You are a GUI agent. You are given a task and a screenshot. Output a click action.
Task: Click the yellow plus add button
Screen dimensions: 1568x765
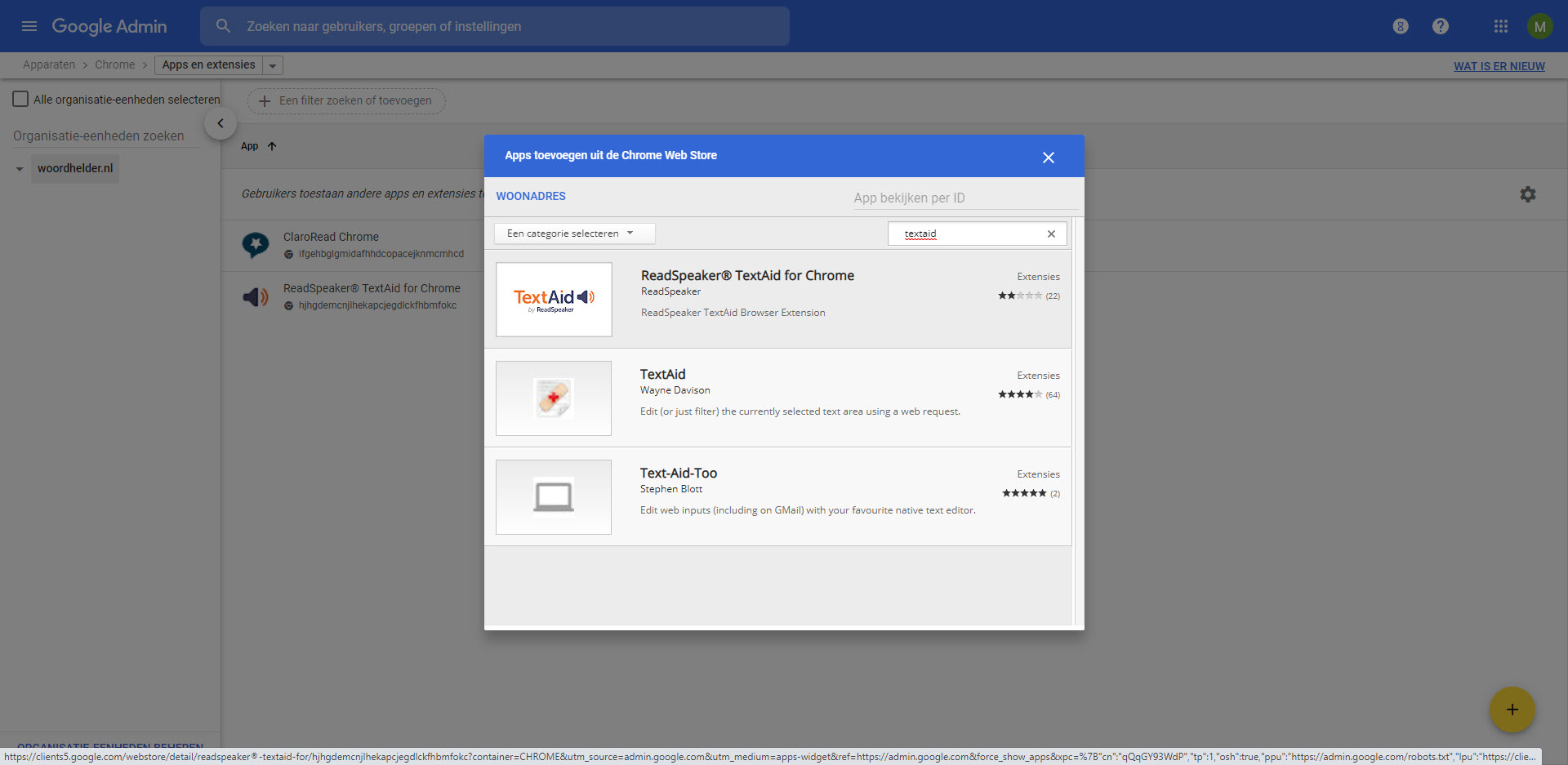1512,709
